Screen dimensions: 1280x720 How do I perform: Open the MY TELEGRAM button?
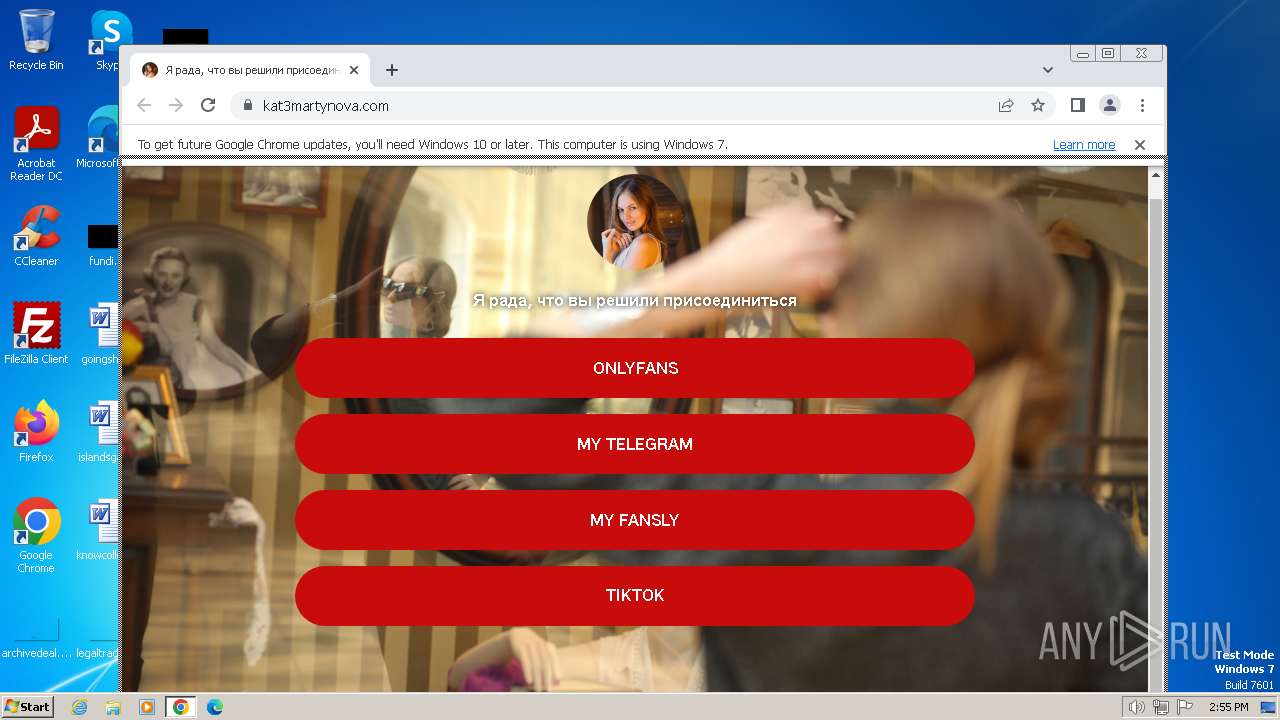click(x=635, y=444)
